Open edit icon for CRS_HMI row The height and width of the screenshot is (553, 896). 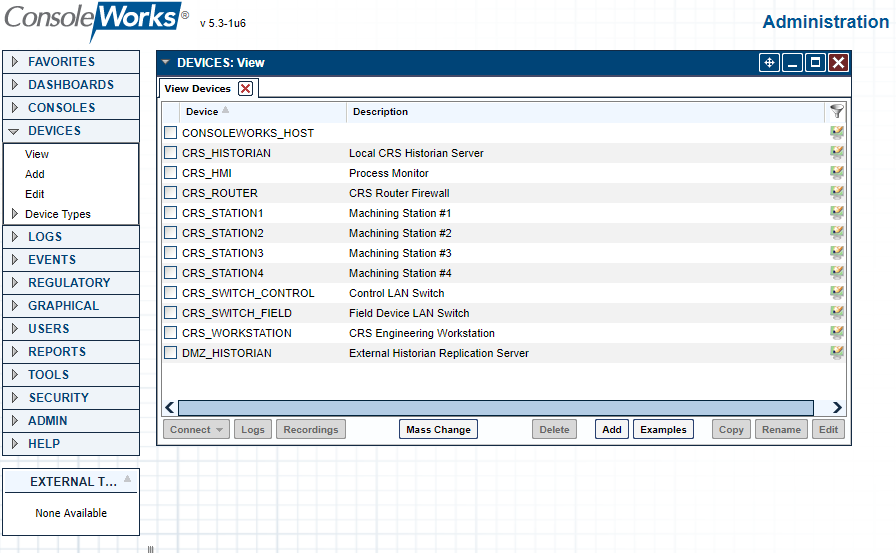click(x=837, y=173)
